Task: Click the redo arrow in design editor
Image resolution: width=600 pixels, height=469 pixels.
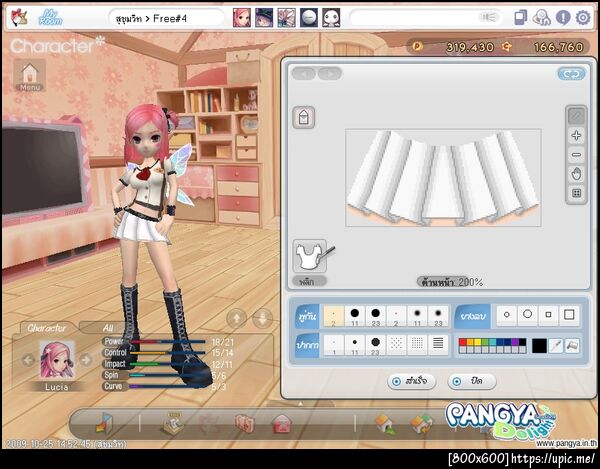Action: 330,73
